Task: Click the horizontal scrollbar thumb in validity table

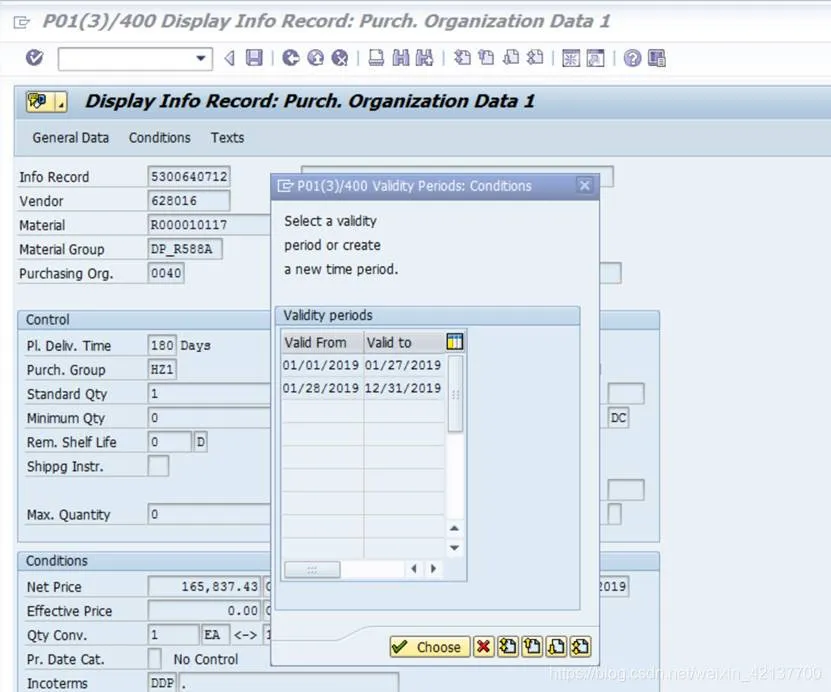Action: 312,570
